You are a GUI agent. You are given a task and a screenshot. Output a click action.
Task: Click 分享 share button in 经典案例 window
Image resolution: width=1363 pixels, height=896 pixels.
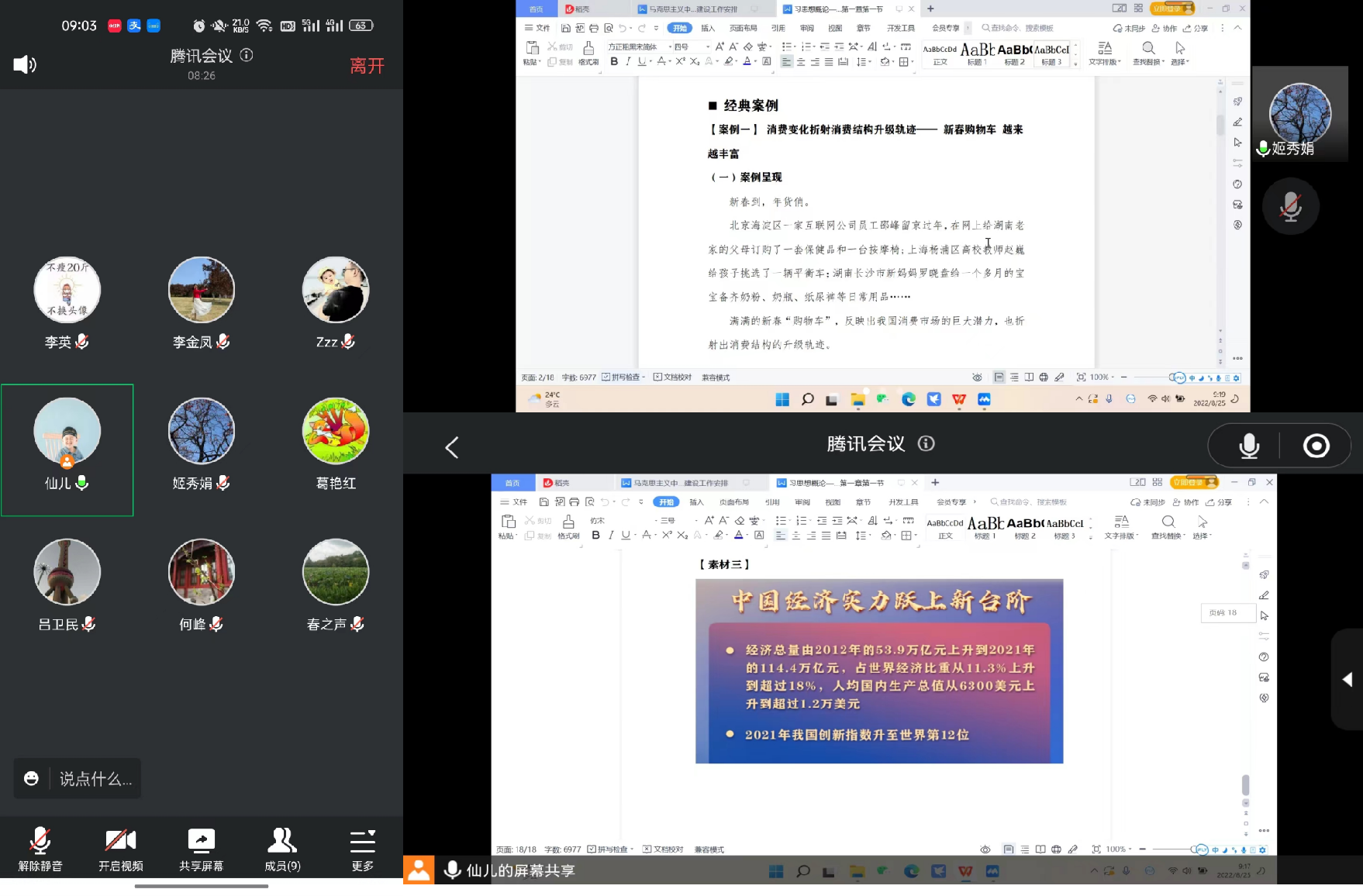click(x=1196, y=28)
